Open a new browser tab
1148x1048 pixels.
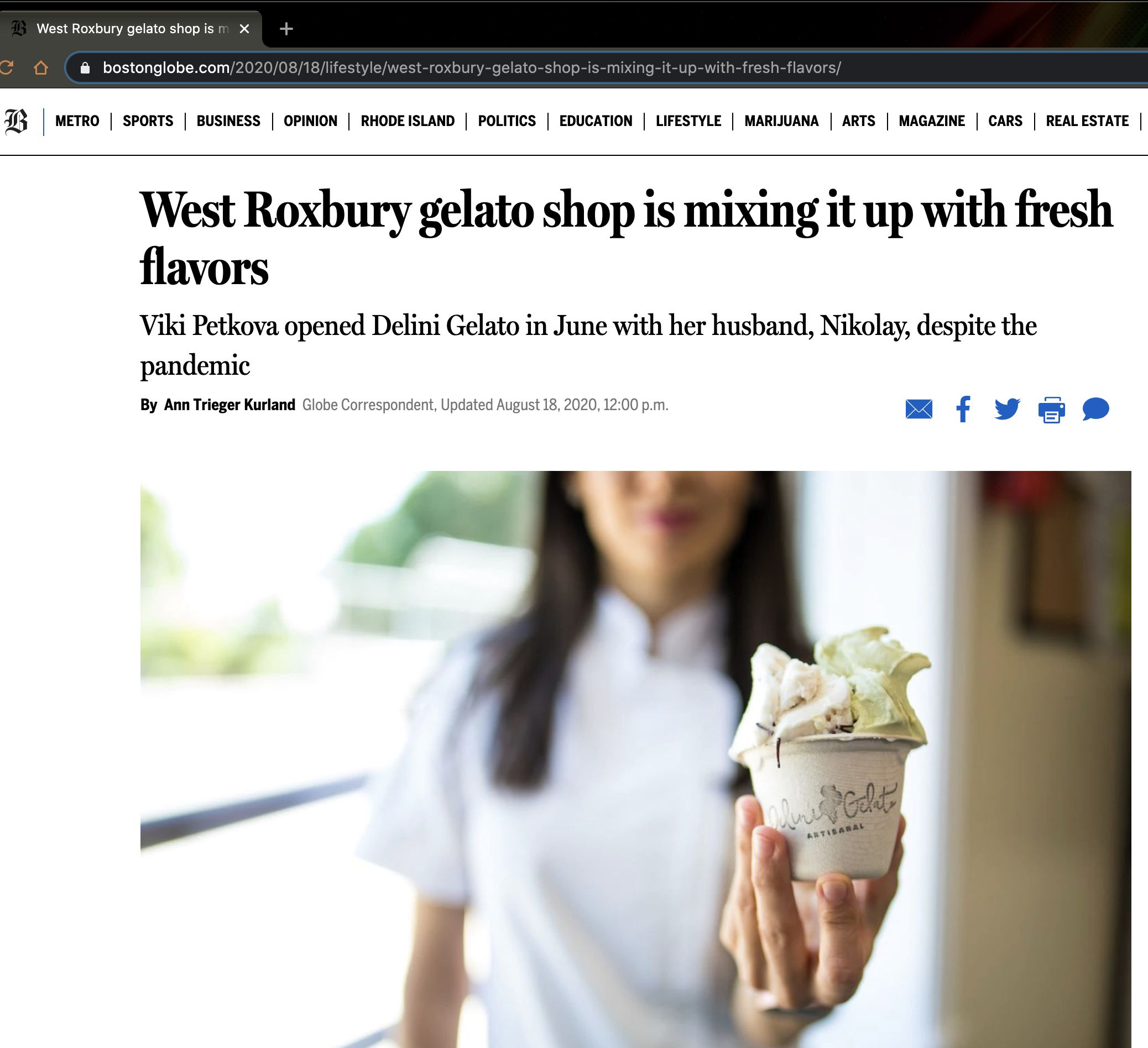286,28
